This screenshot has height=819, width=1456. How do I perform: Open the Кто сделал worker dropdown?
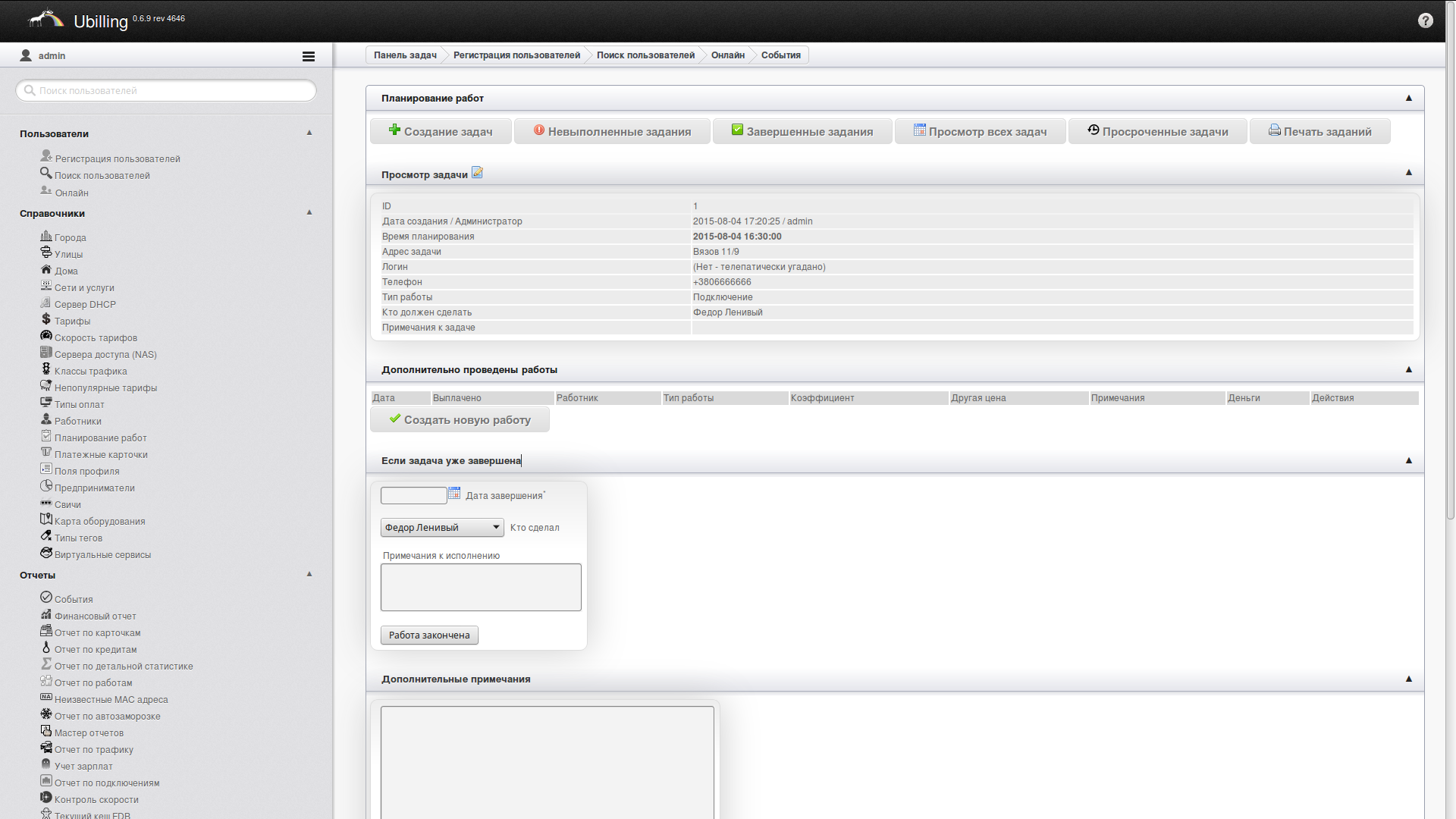441,527
